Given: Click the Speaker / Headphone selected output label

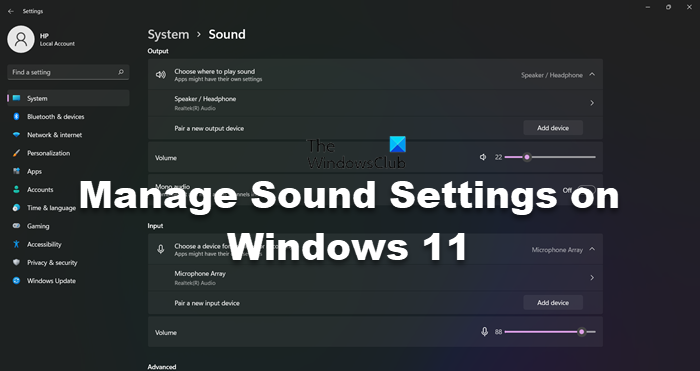Looking at the screenshot, I should coord(552,75).
